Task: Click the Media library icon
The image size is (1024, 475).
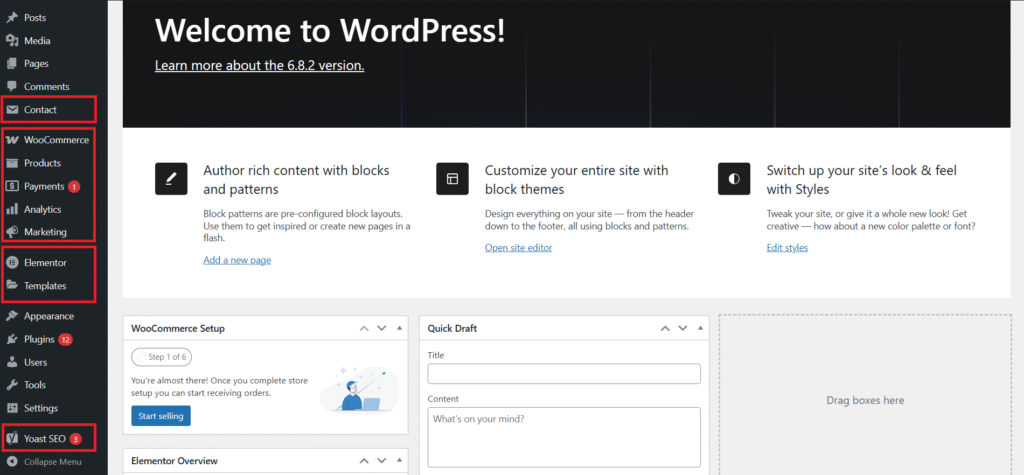Action: click(x=12, y=41)
